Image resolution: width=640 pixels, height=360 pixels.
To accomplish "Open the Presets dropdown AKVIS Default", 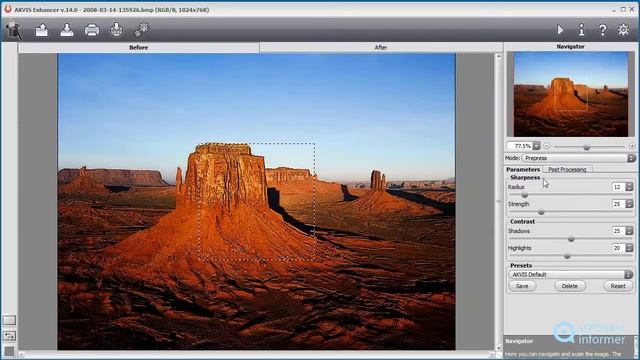I will (571, 274).
